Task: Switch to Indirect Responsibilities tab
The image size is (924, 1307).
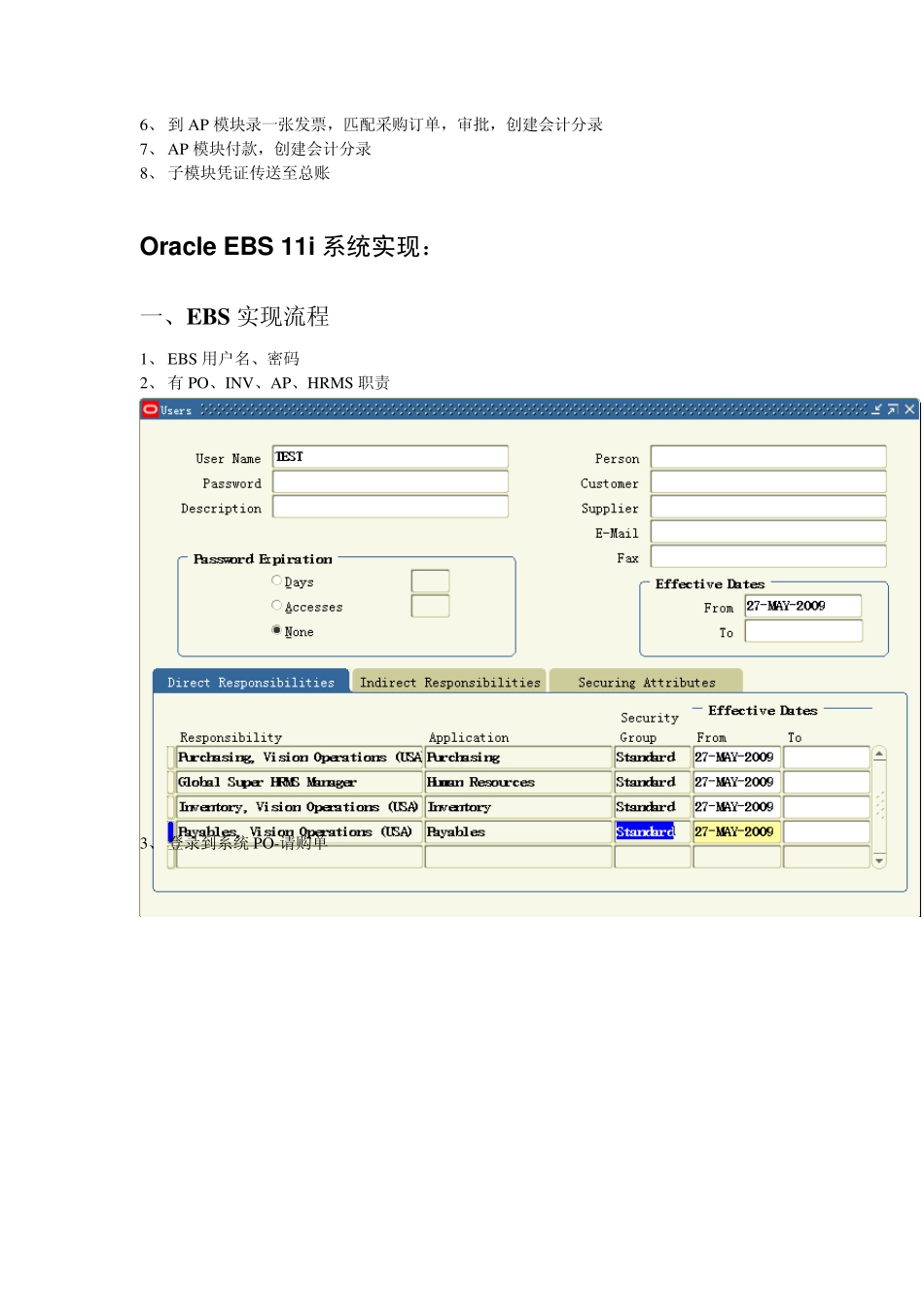Action: tap(449, 682)
